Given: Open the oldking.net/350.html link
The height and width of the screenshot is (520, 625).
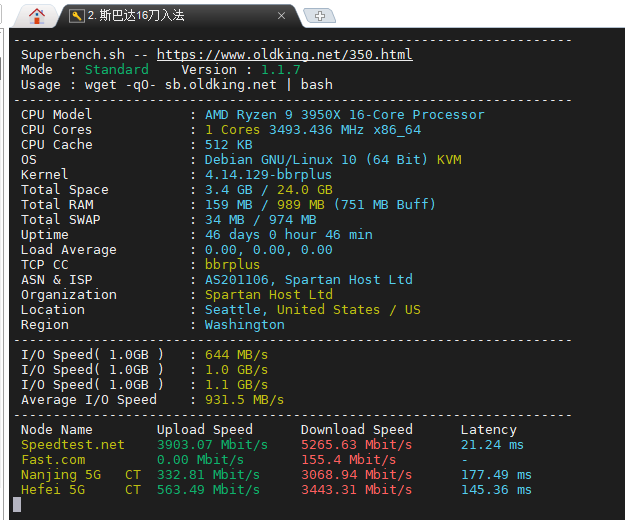Looking at the screenshot, I should pyautogui.click(x=284, y=55).
